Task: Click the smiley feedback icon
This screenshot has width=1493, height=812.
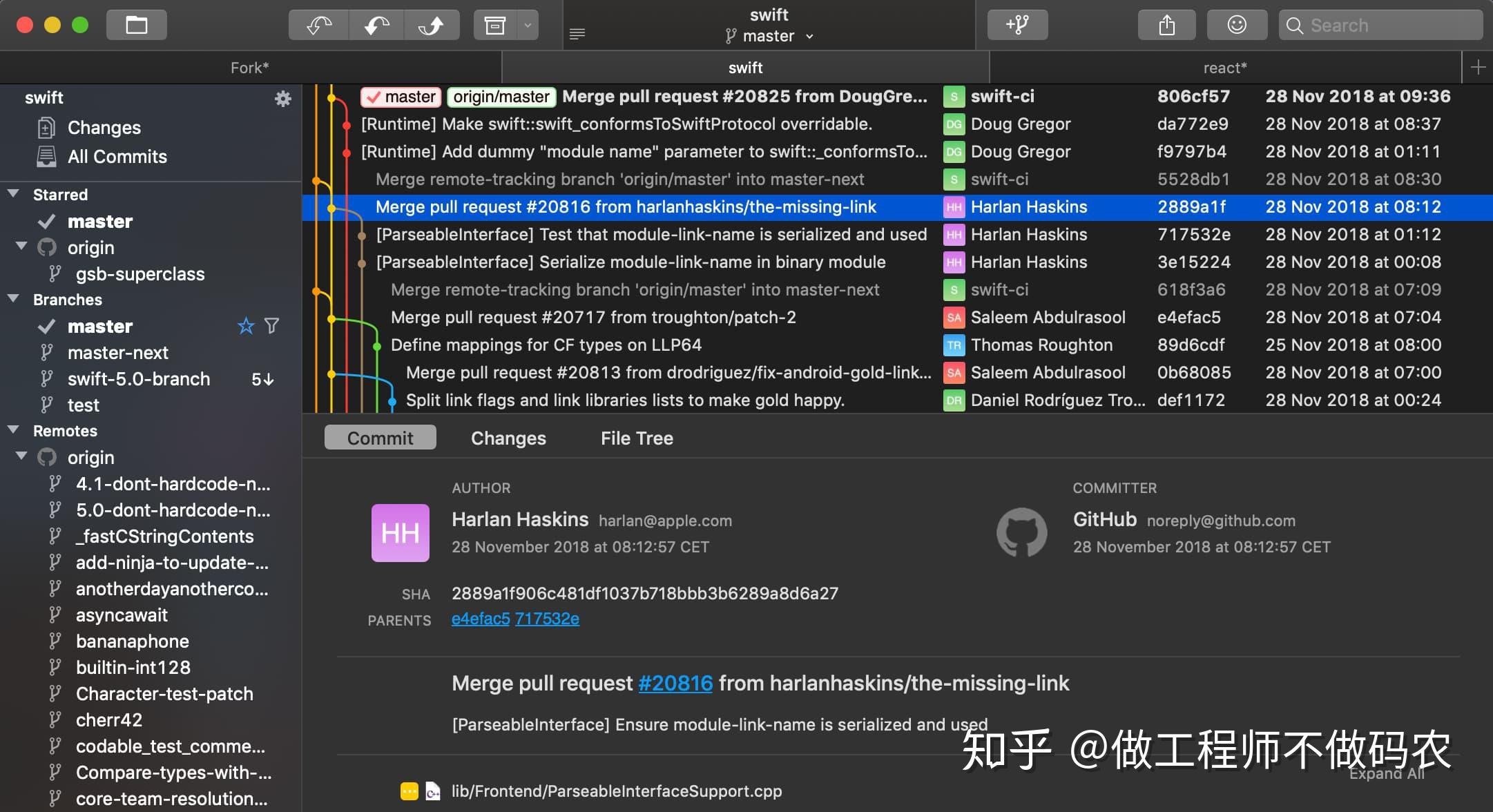Action: tap(1236, 26)
